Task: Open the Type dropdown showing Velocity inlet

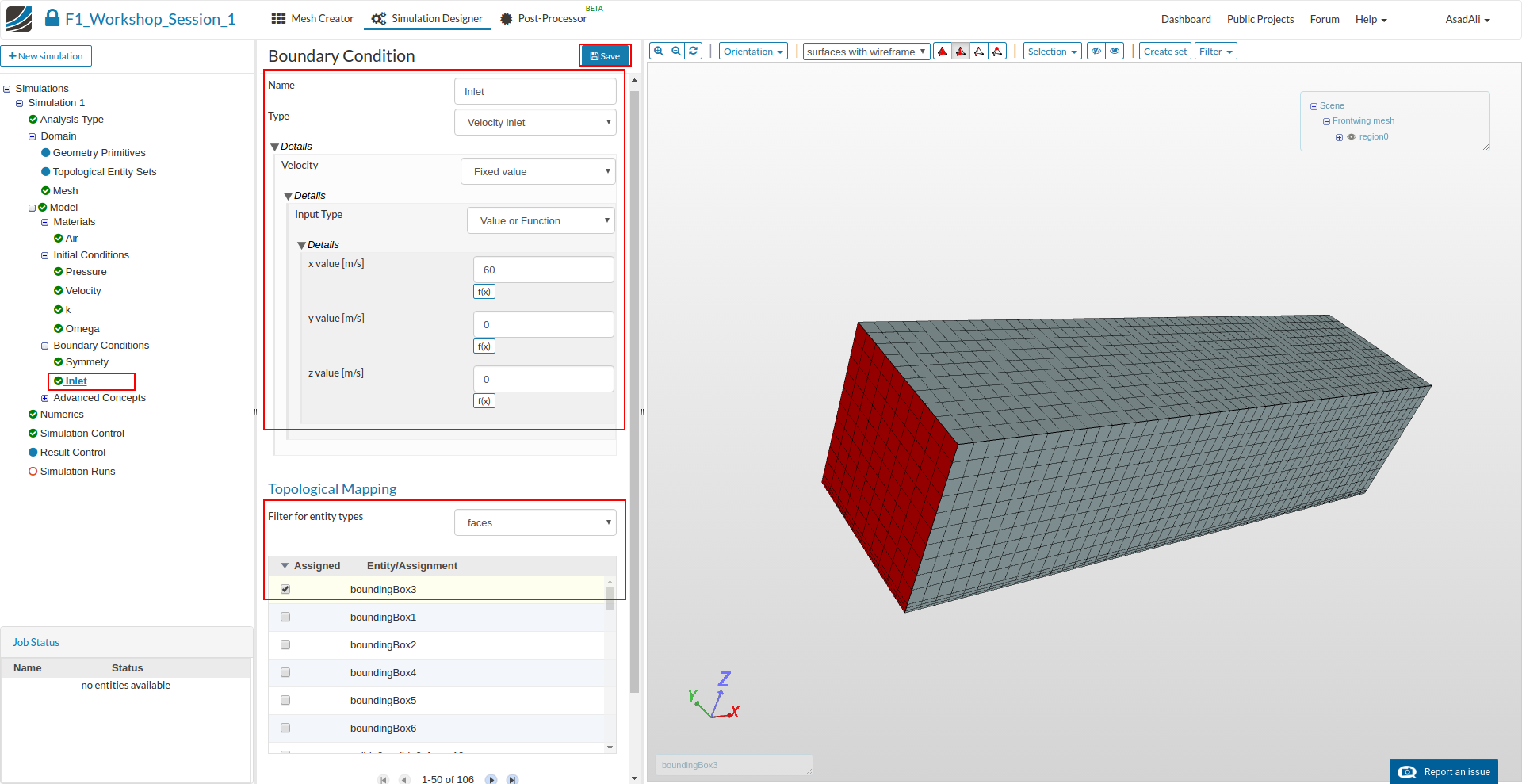Action: (x=535, y=123)
